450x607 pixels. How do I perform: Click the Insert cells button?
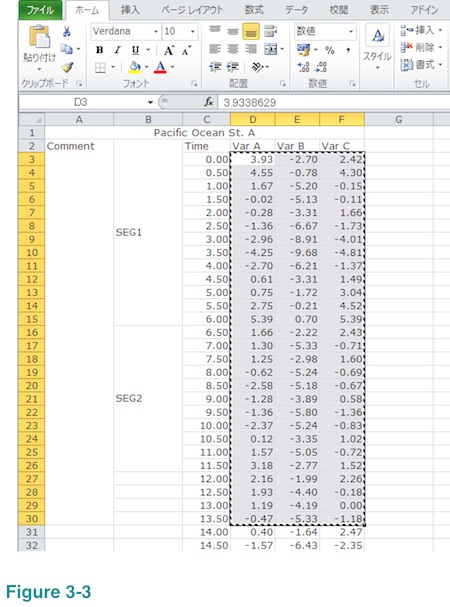coord(421,30)
